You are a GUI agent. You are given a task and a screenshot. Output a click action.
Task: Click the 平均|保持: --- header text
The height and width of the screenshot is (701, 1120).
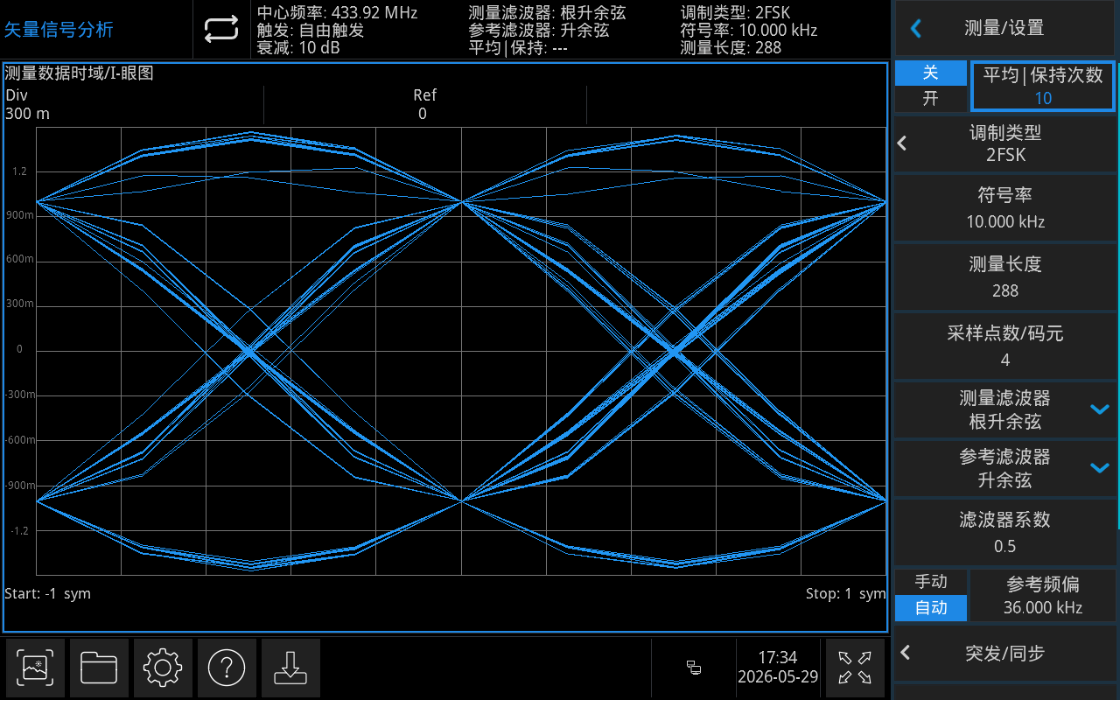click(517, 48)
